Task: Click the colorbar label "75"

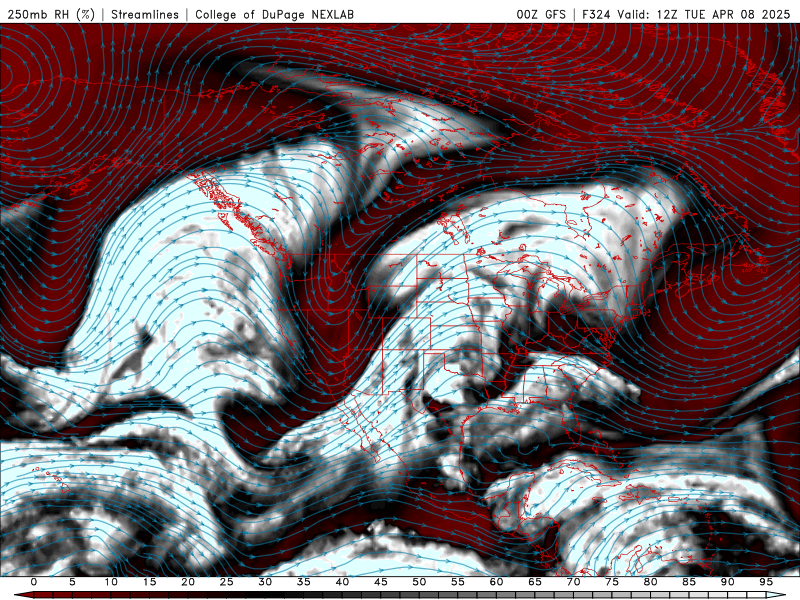Action: (612, 582)
